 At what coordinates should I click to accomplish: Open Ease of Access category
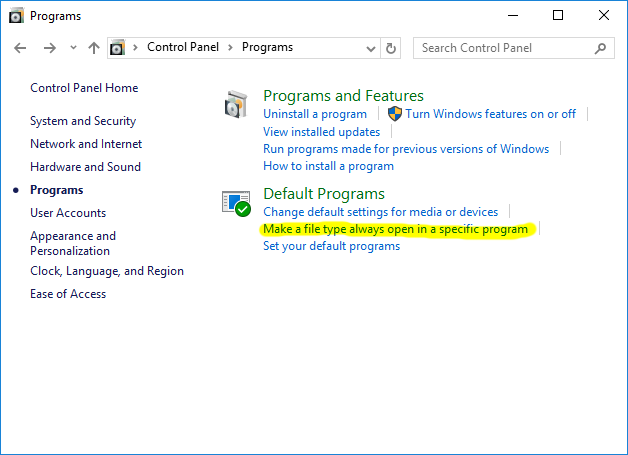click(x=68, y=294)
